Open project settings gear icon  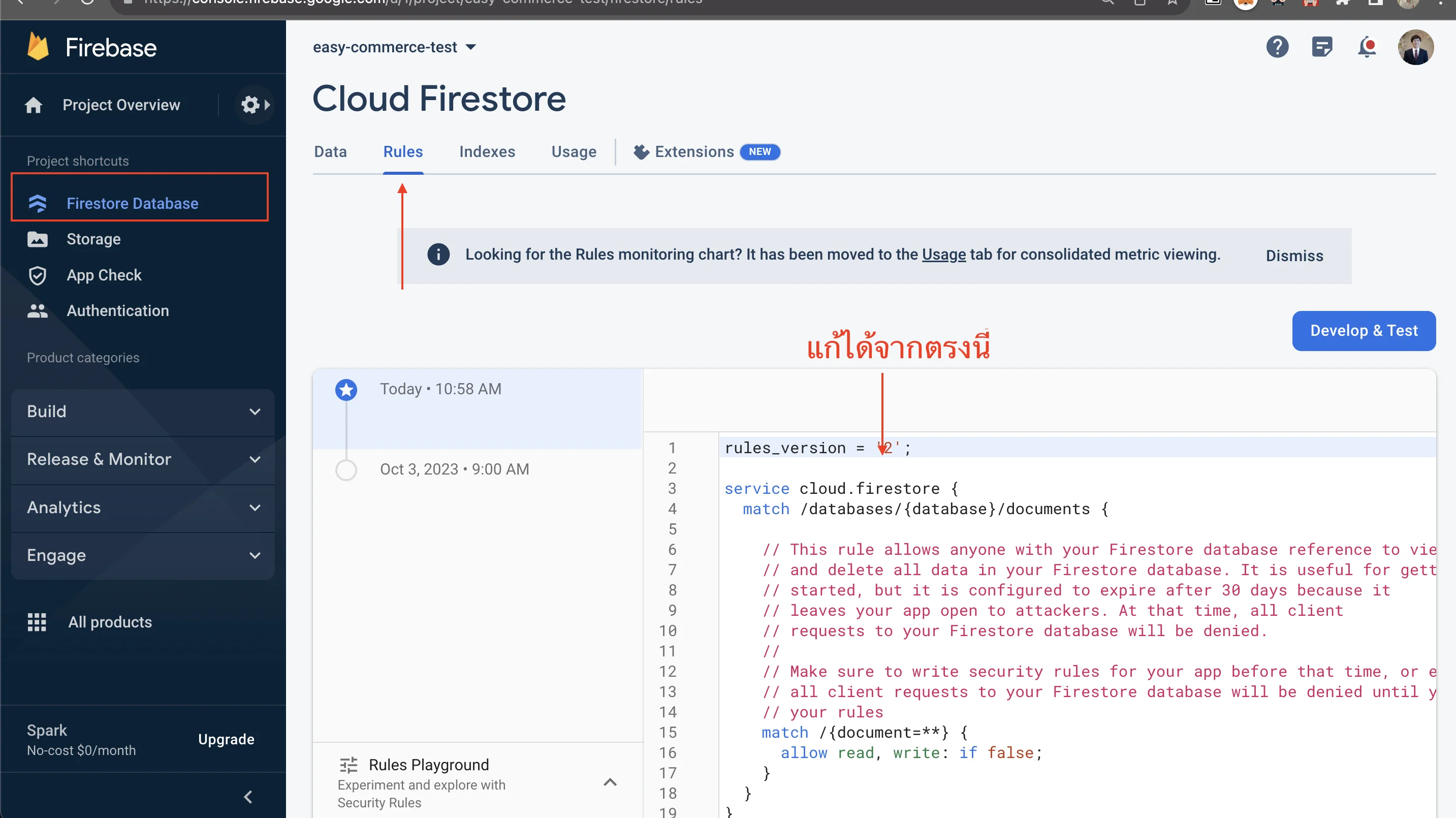pyautogui.click(x=250, y=105)
